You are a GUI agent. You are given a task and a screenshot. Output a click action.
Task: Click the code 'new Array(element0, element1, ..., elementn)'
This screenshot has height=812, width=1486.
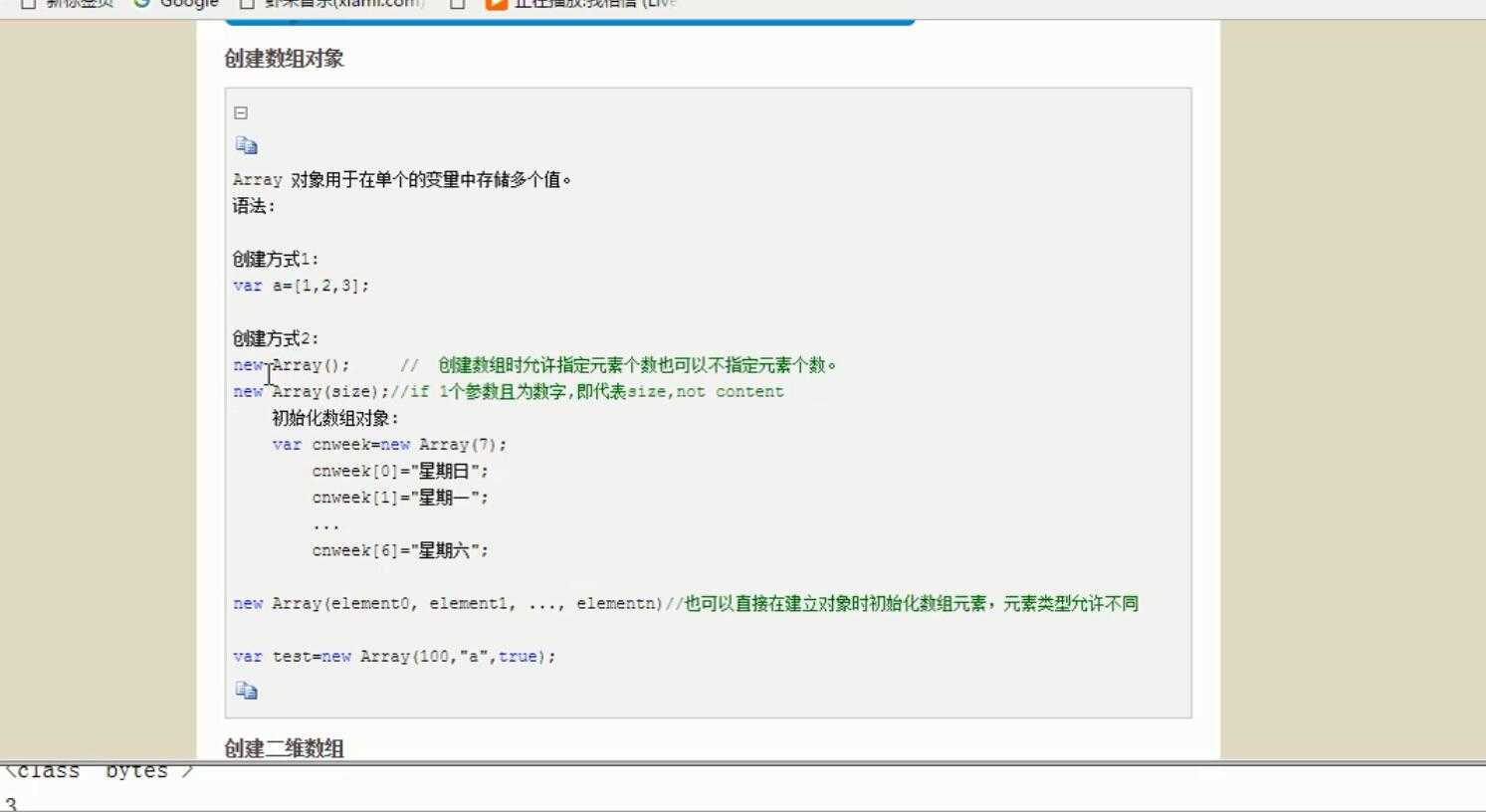(448, 603)
